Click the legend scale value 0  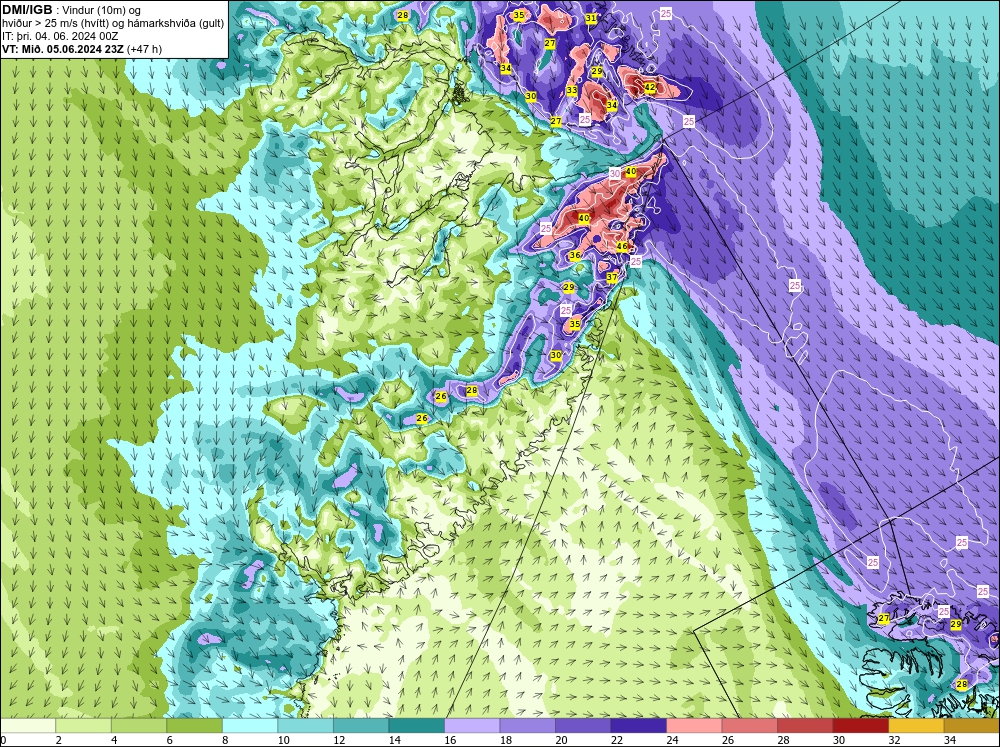pos(3,740)
